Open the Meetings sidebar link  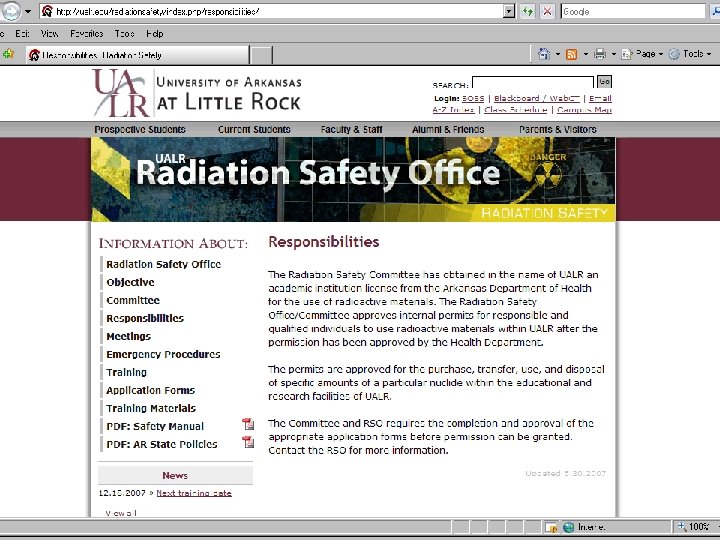pyautogui.click(x=129, y=337)
